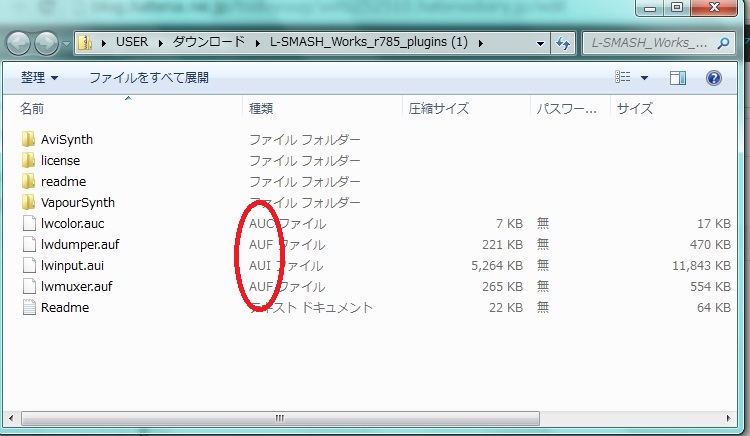Select the license folder icon
Viewport: 750px width, 436px height.
click(x=28, y=160)
